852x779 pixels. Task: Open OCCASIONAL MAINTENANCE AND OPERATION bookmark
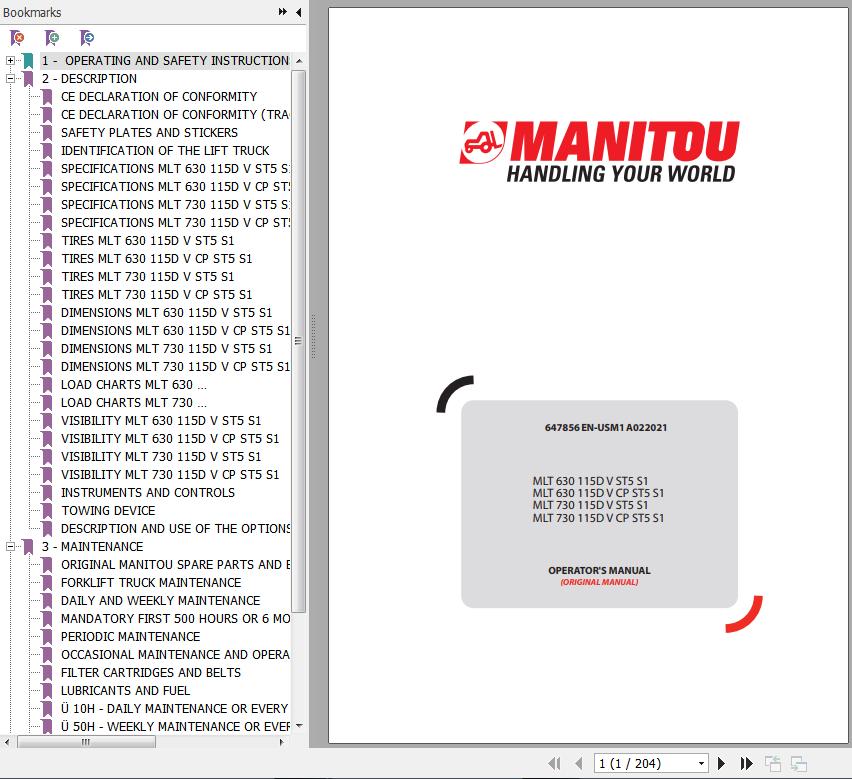pyautogui.click(x=176, y=655)
